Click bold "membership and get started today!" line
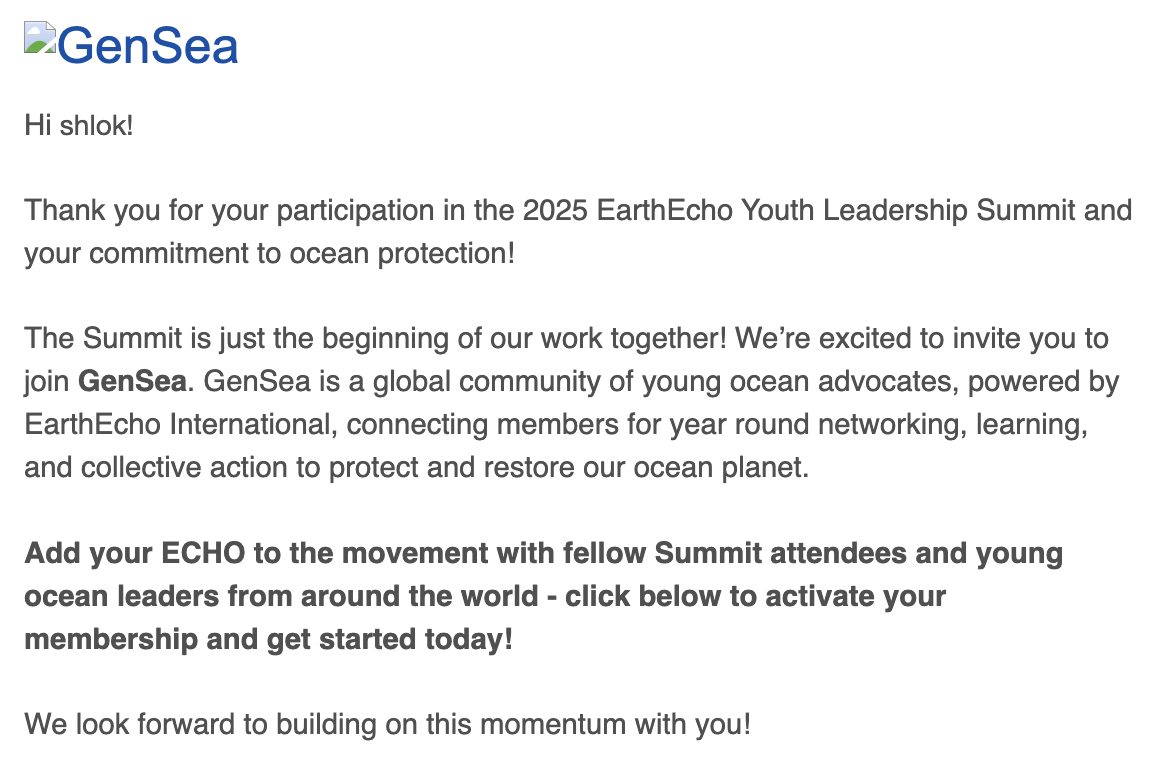The image size is (1164, 774). click(x=268, y=639)
